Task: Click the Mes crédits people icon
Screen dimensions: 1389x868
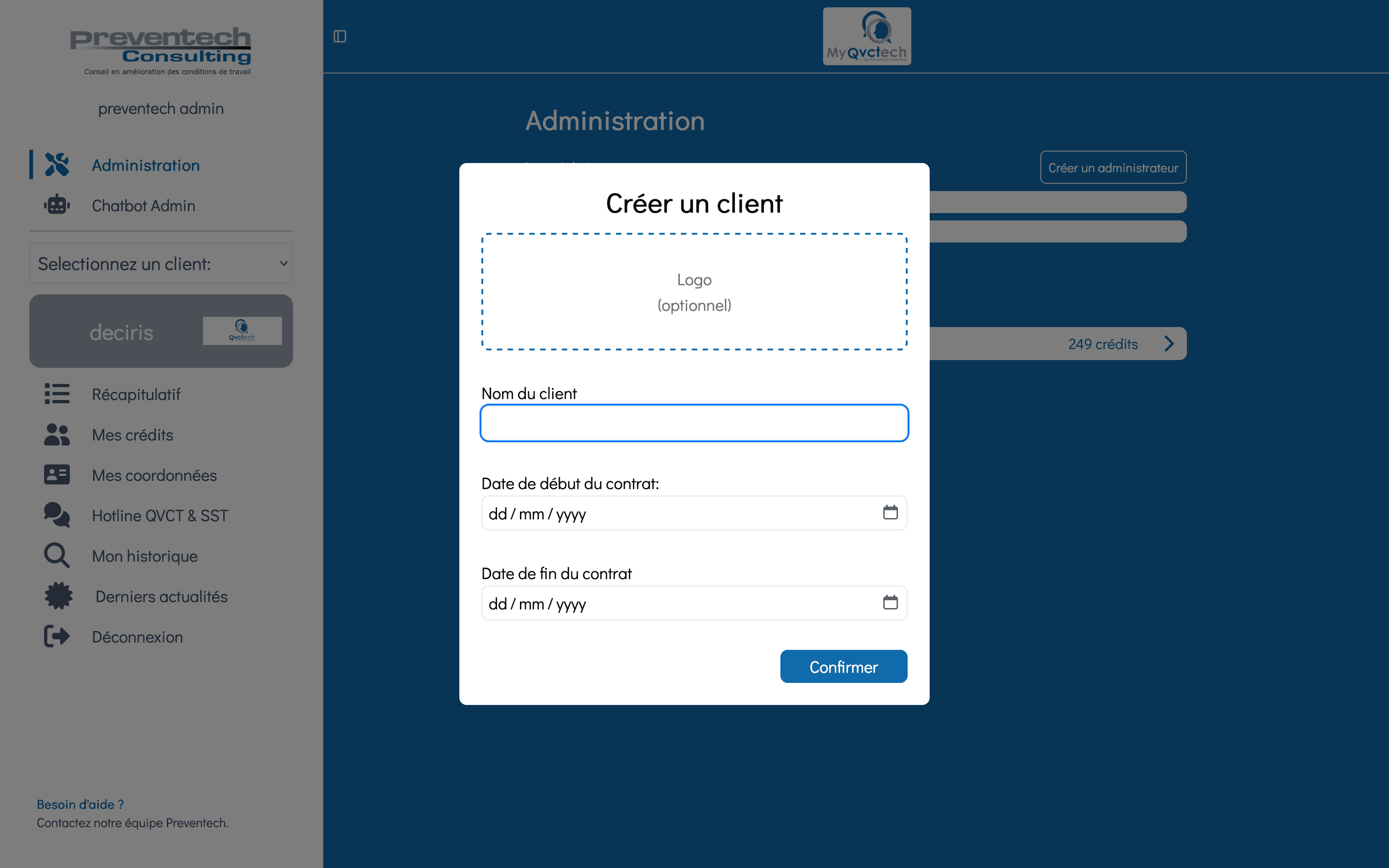Action: (x=57, y=434)
